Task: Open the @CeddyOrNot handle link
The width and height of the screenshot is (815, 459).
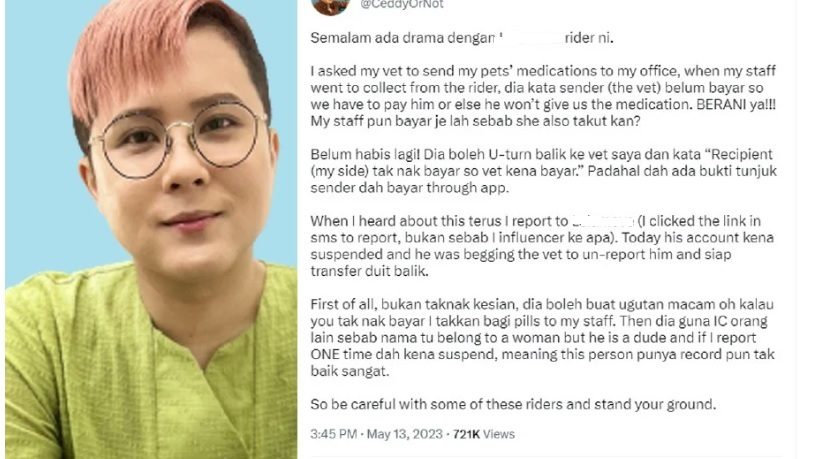Action: click(x=402, y=5)
